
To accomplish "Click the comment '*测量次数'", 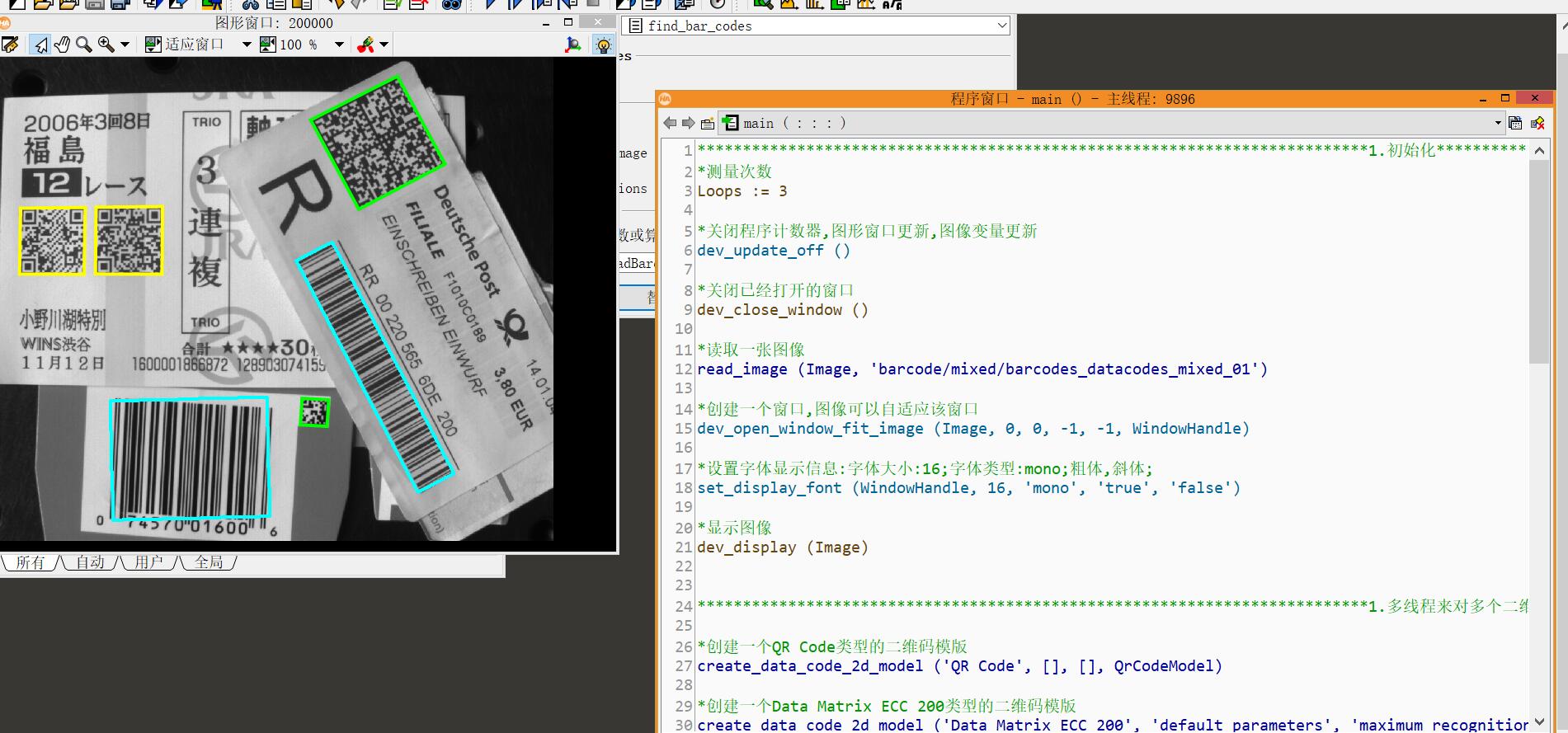I will [735, 172].
